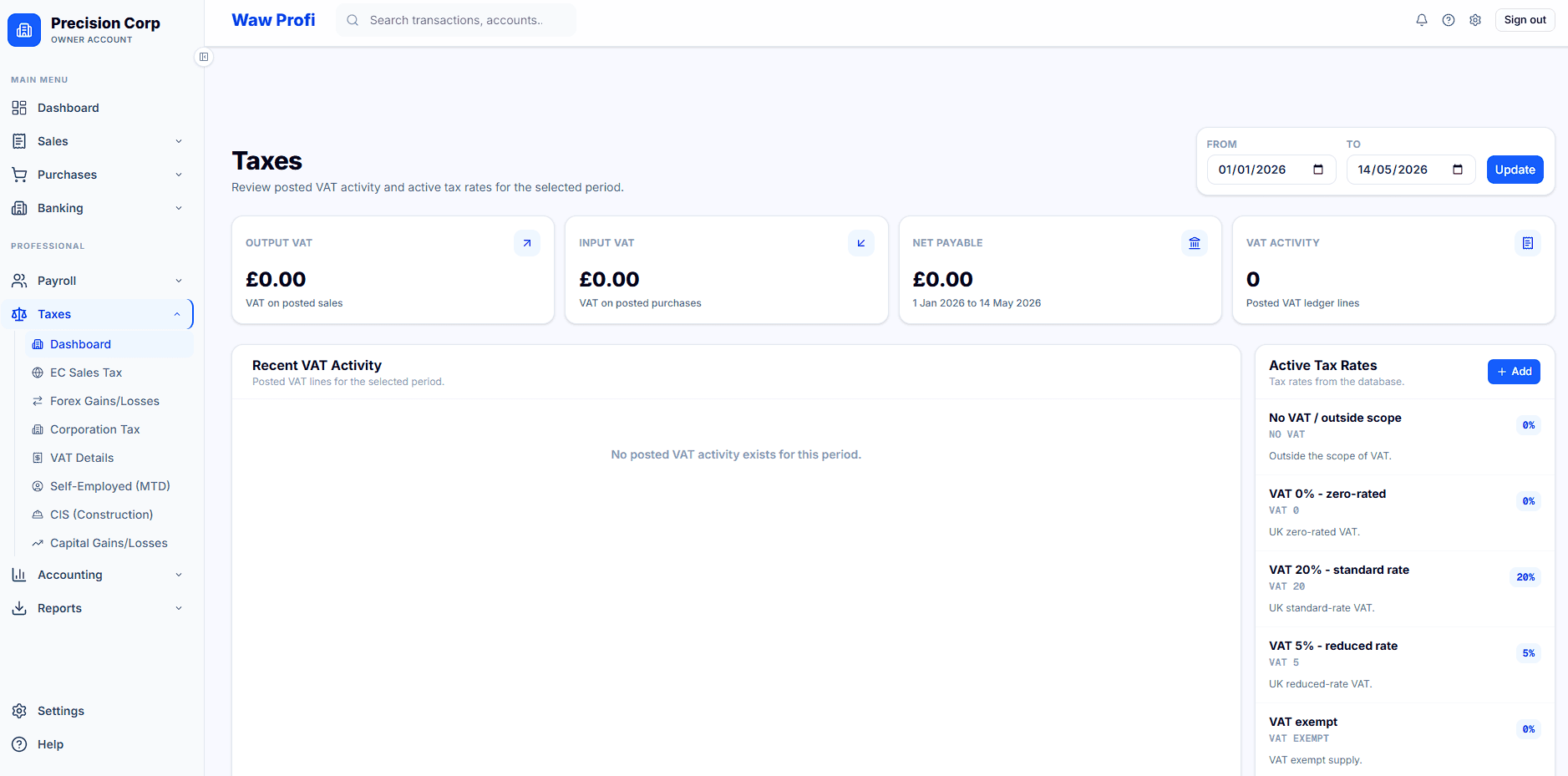Viewport: 1568px width, 776px height.
Task: Expand the Purchases menu chevron
Action: (179, 175)
